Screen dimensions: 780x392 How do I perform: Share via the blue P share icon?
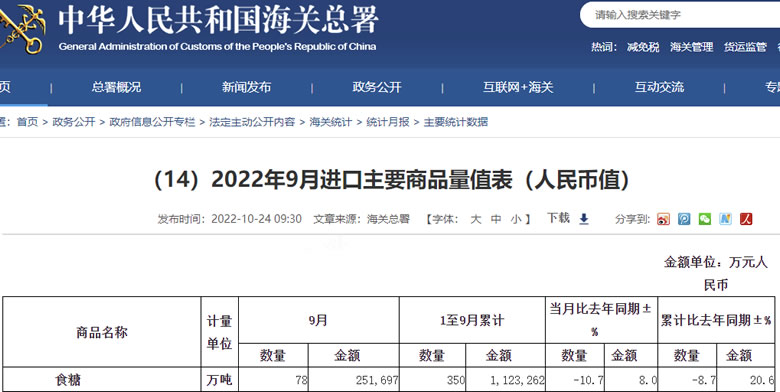[x=684, y=219]
